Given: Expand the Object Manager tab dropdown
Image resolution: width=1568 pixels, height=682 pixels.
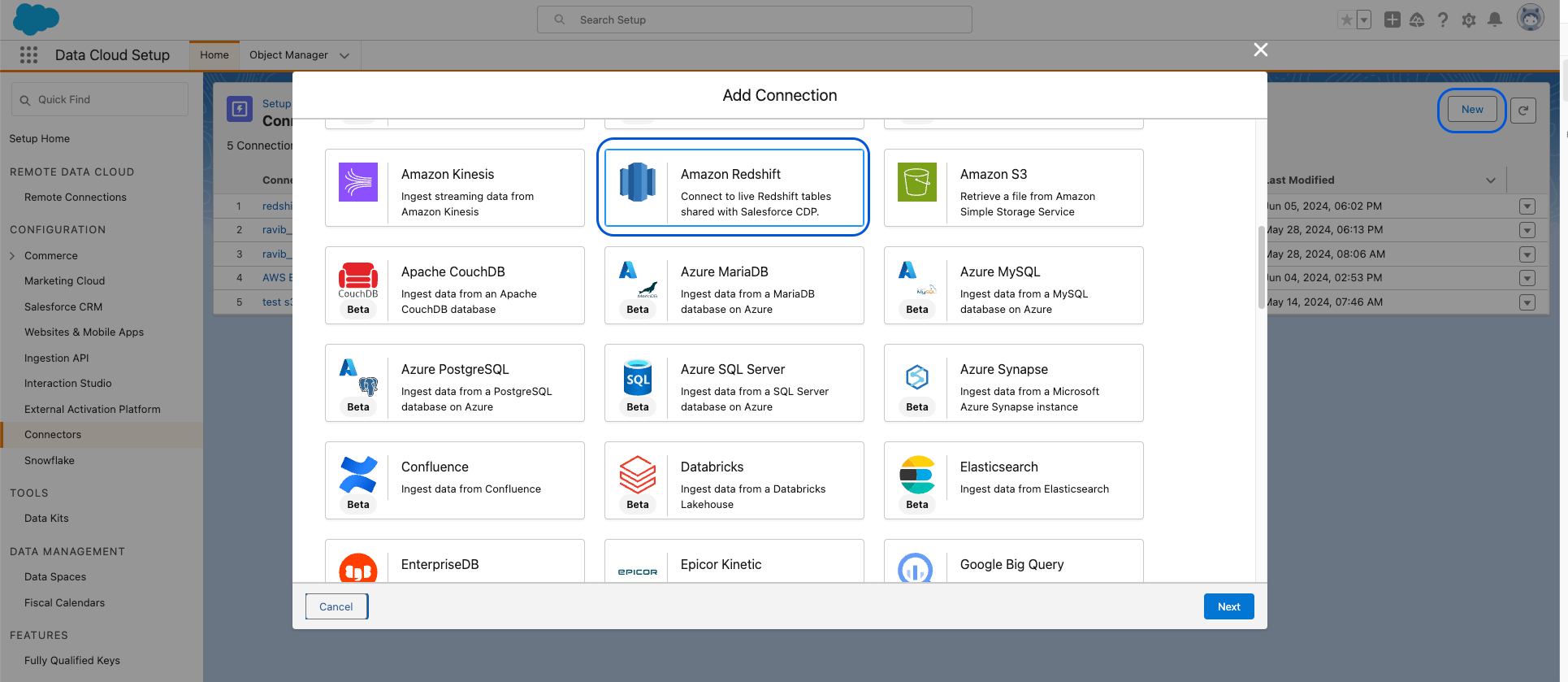Looking at the screenshot, I should (344, 55).
